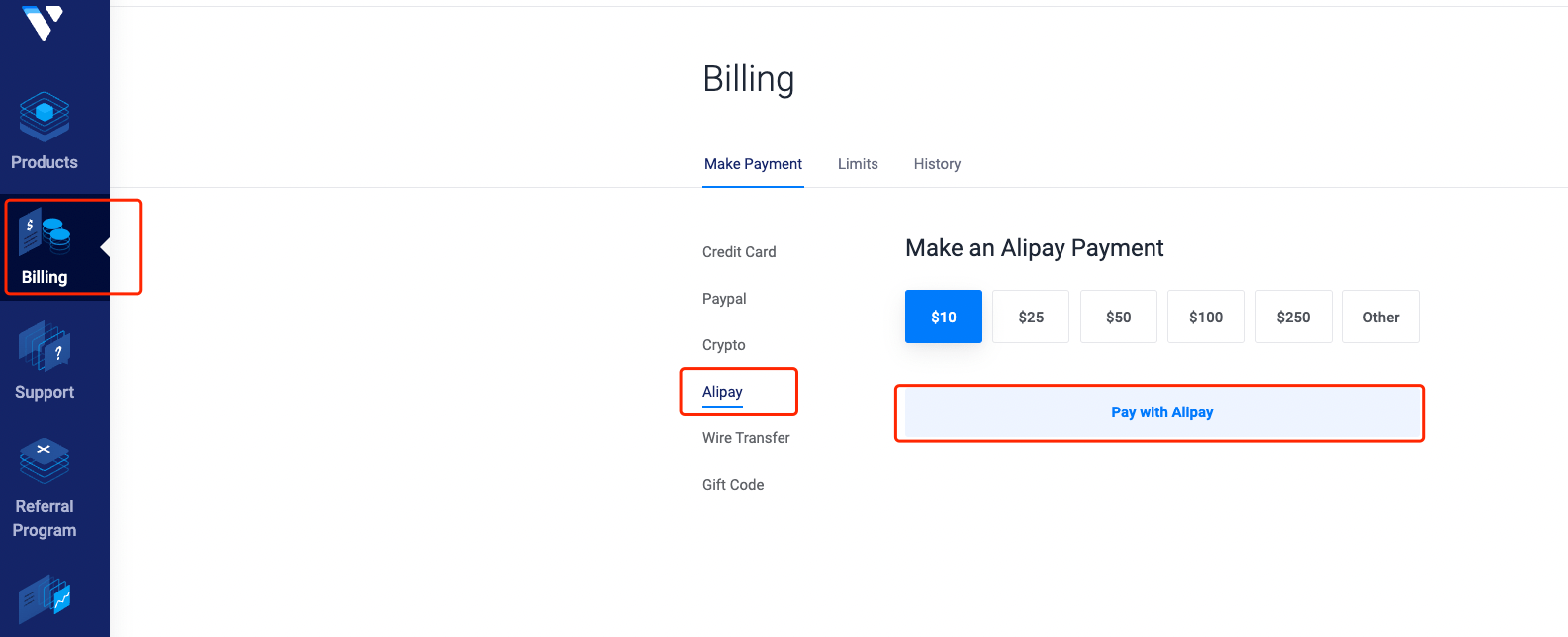Select the Credit Card payment method
This screenshot has width=1568, height=637.
pos(739,252)
